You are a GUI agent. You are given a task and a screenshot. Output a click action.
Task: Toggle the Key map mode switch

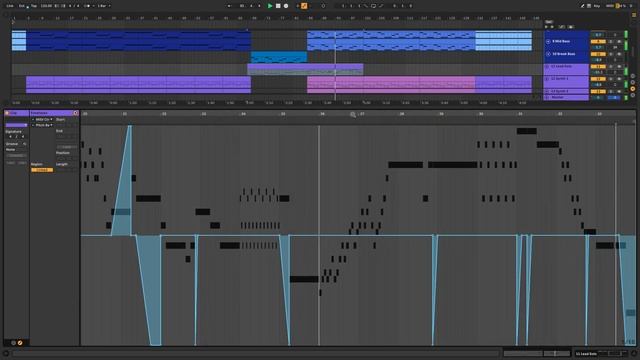pyautogui.click(x=597, y=6)
